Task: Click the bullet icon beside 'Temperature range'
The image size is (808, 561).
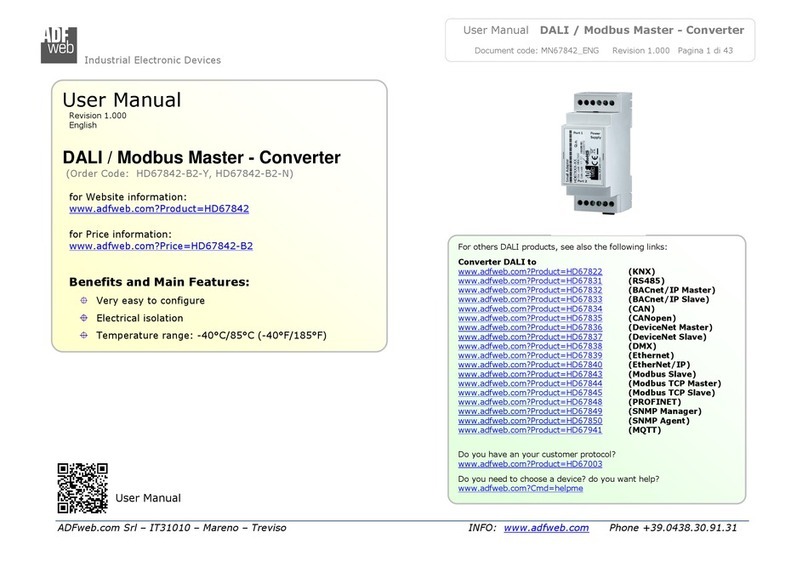Action: pyautogui.click(x=84, y=335)
